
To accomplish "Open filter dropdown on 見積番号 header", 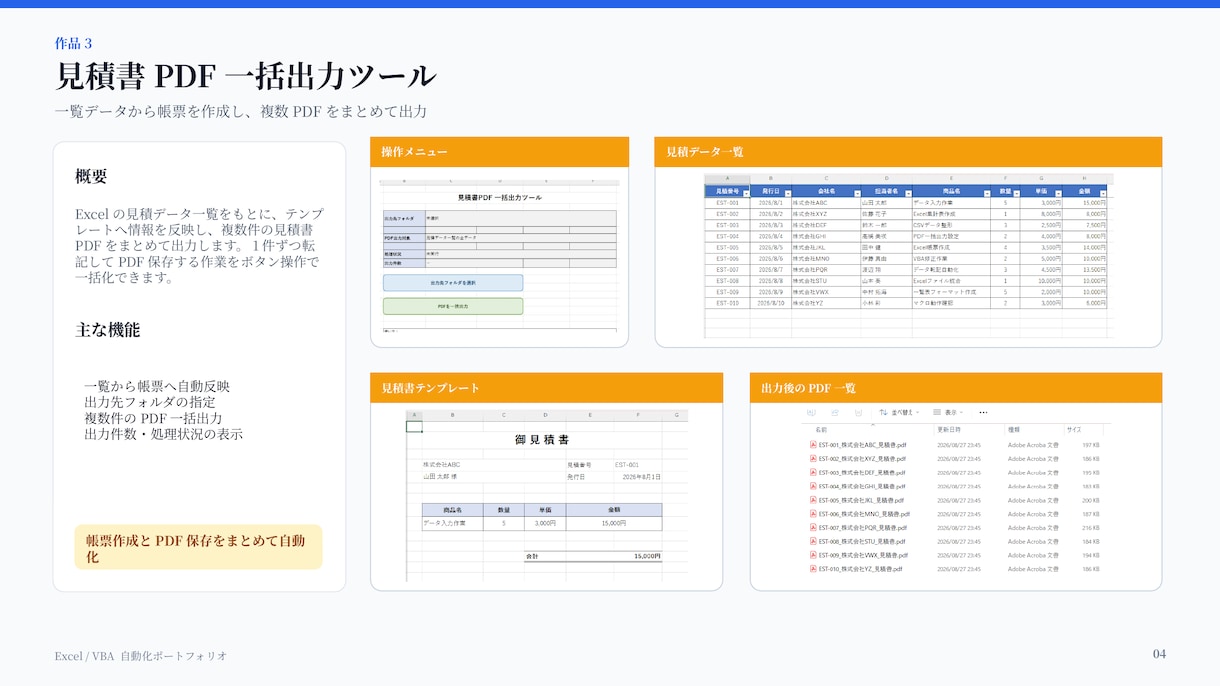I will click(x=746, y=193).
